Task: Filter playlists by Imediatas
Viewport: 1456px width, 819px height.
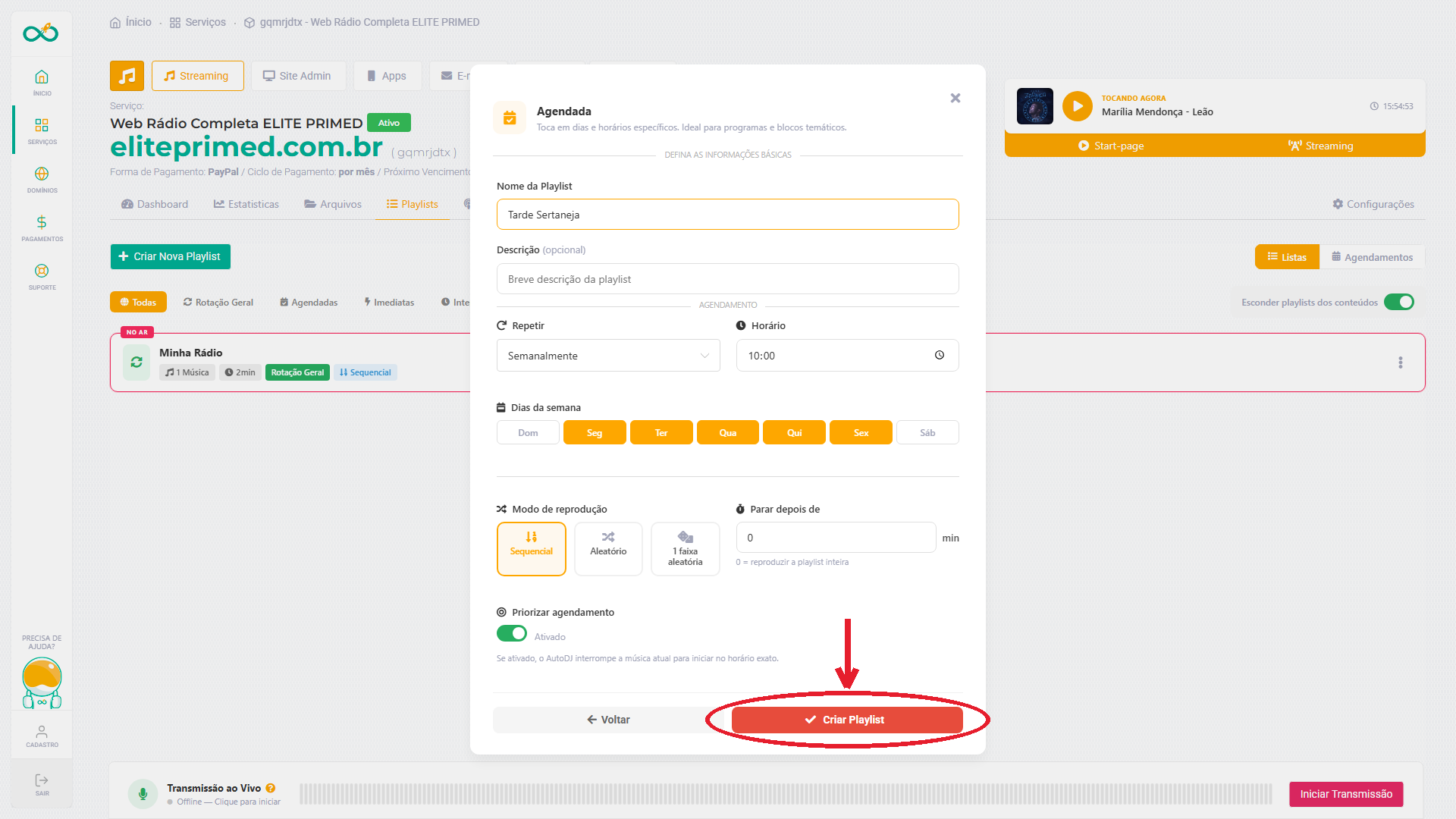Action: [x=389, y=302]
